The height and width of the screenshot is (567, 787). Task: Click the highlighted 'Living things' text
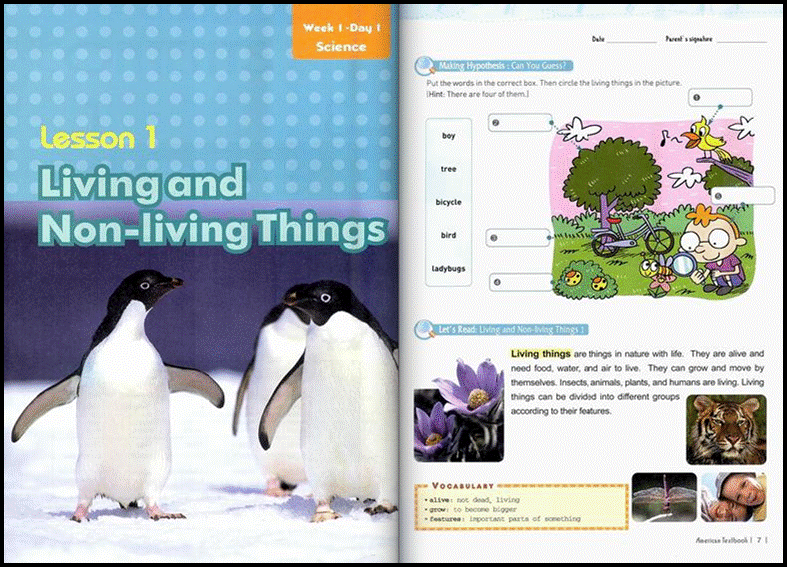540,354
